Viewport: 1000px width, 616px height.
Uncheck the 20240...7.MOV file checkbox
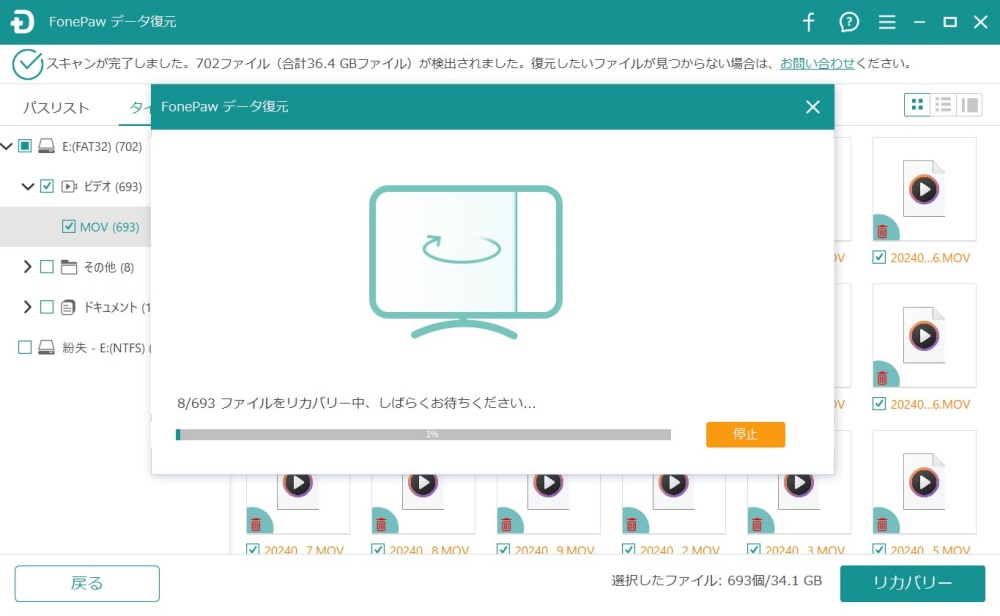click(x=253, y=549)
